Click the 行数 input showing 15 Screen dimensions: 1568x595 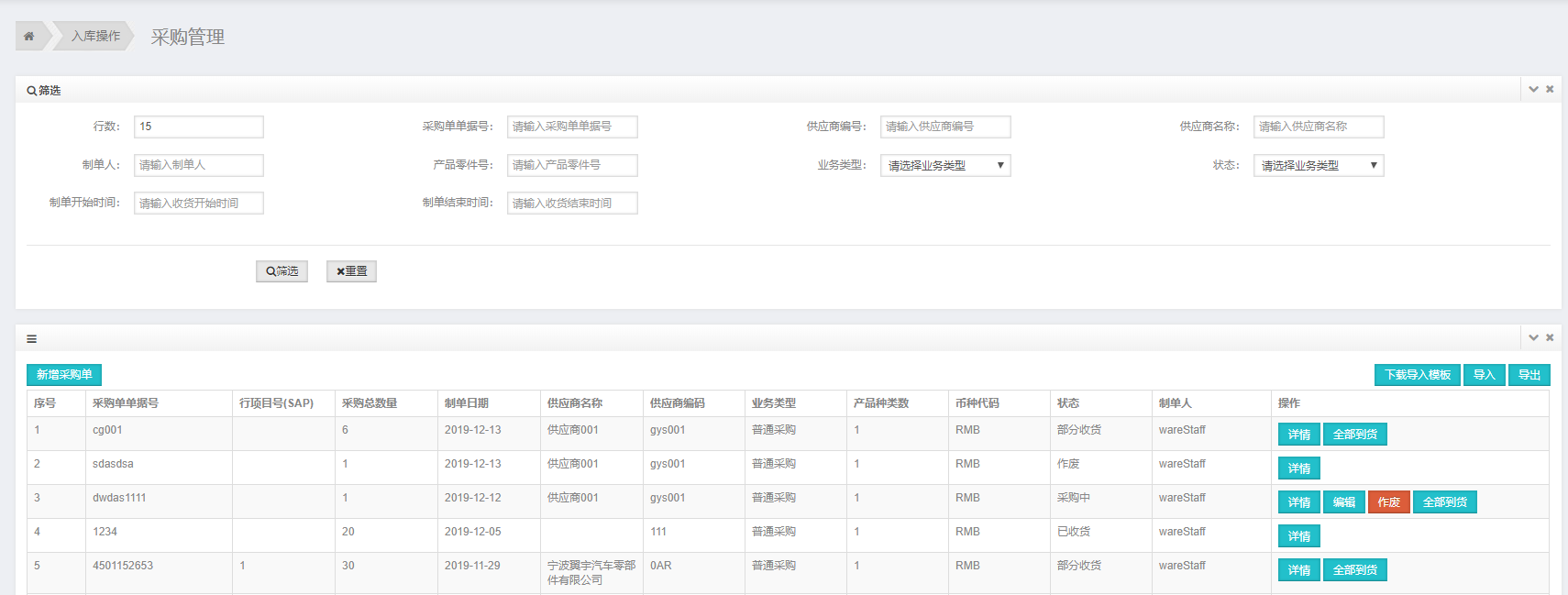coord(198,127)
